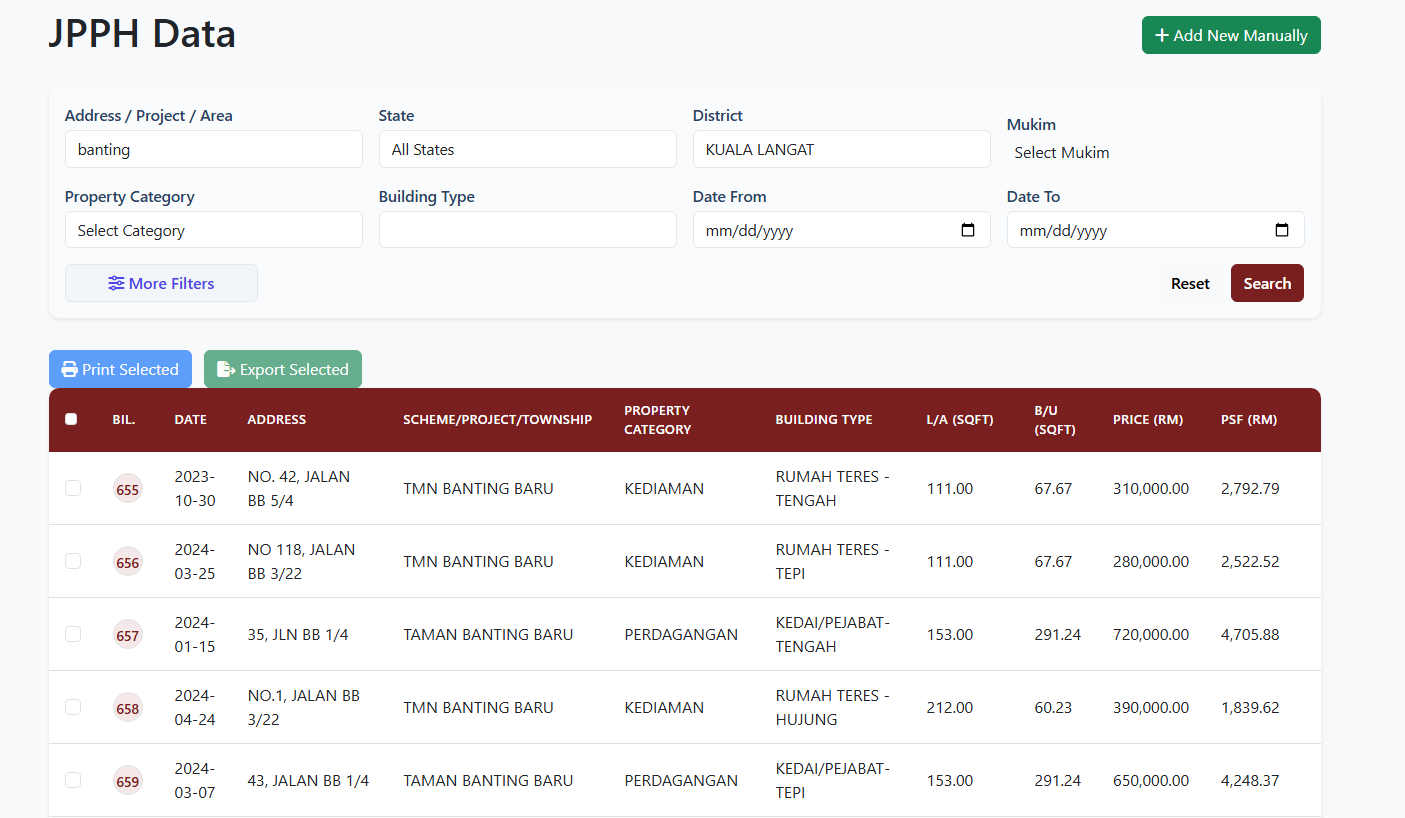Toggle the select-all checkbox in table header
The width and height of the screenshot is (1405, 818).
[x=71, y=419]
